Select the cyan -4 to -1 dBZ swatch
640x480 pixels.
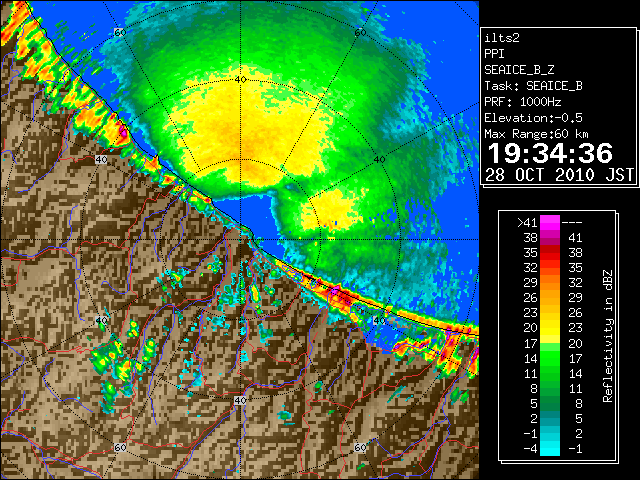[550, 448]
